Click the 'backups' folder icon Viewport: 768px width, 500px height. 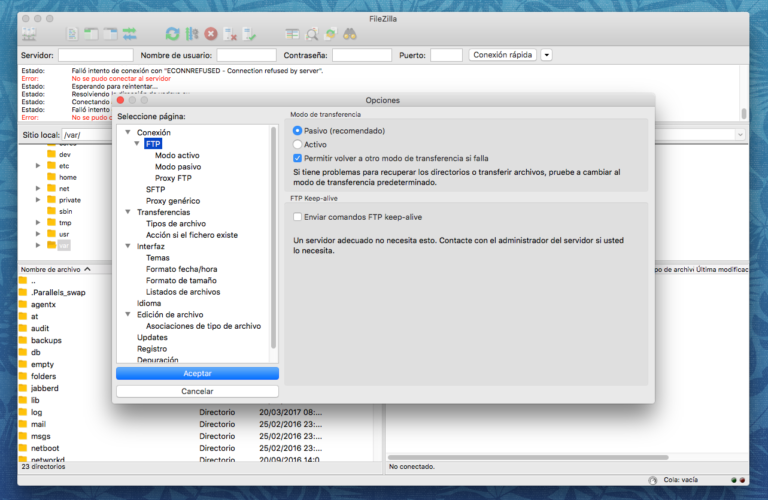(x=23, y=340)
